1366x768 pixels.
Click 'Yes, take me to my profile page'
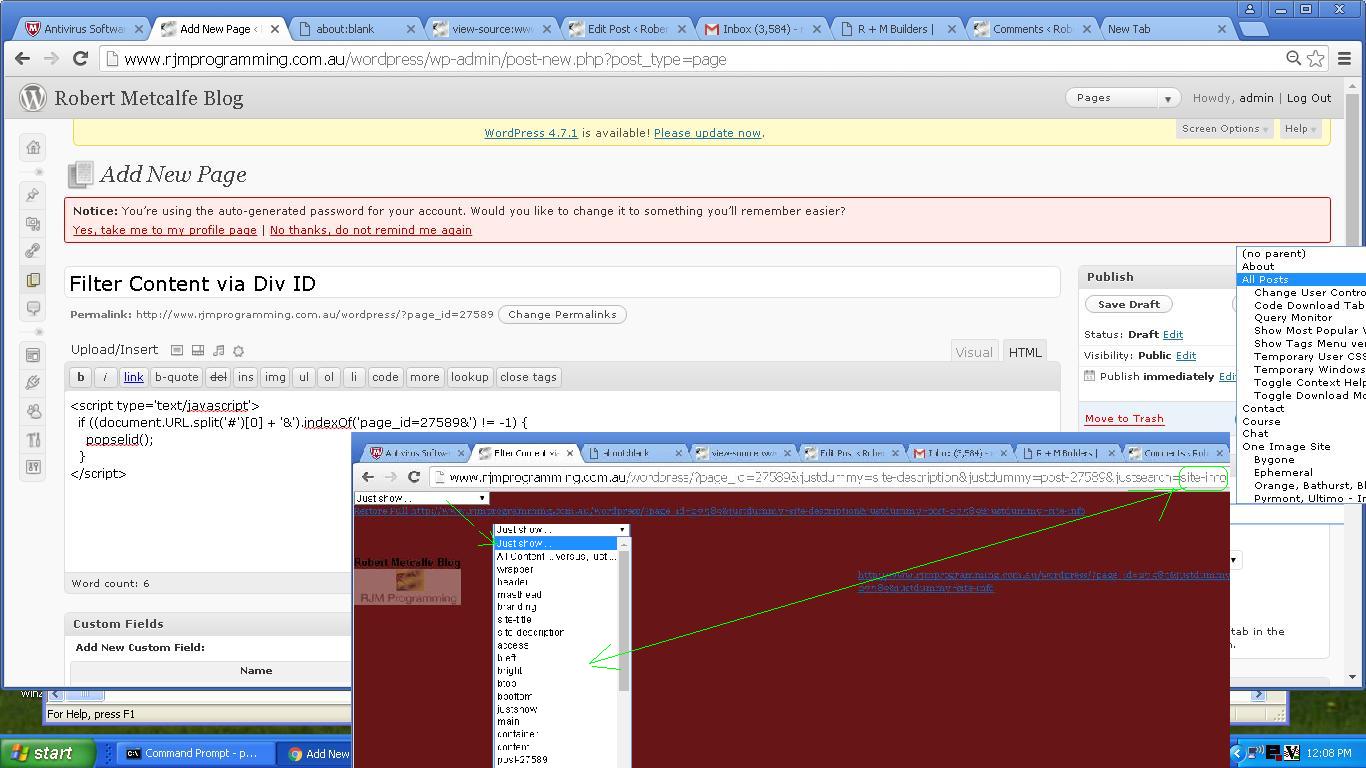(x=165, y=230)
